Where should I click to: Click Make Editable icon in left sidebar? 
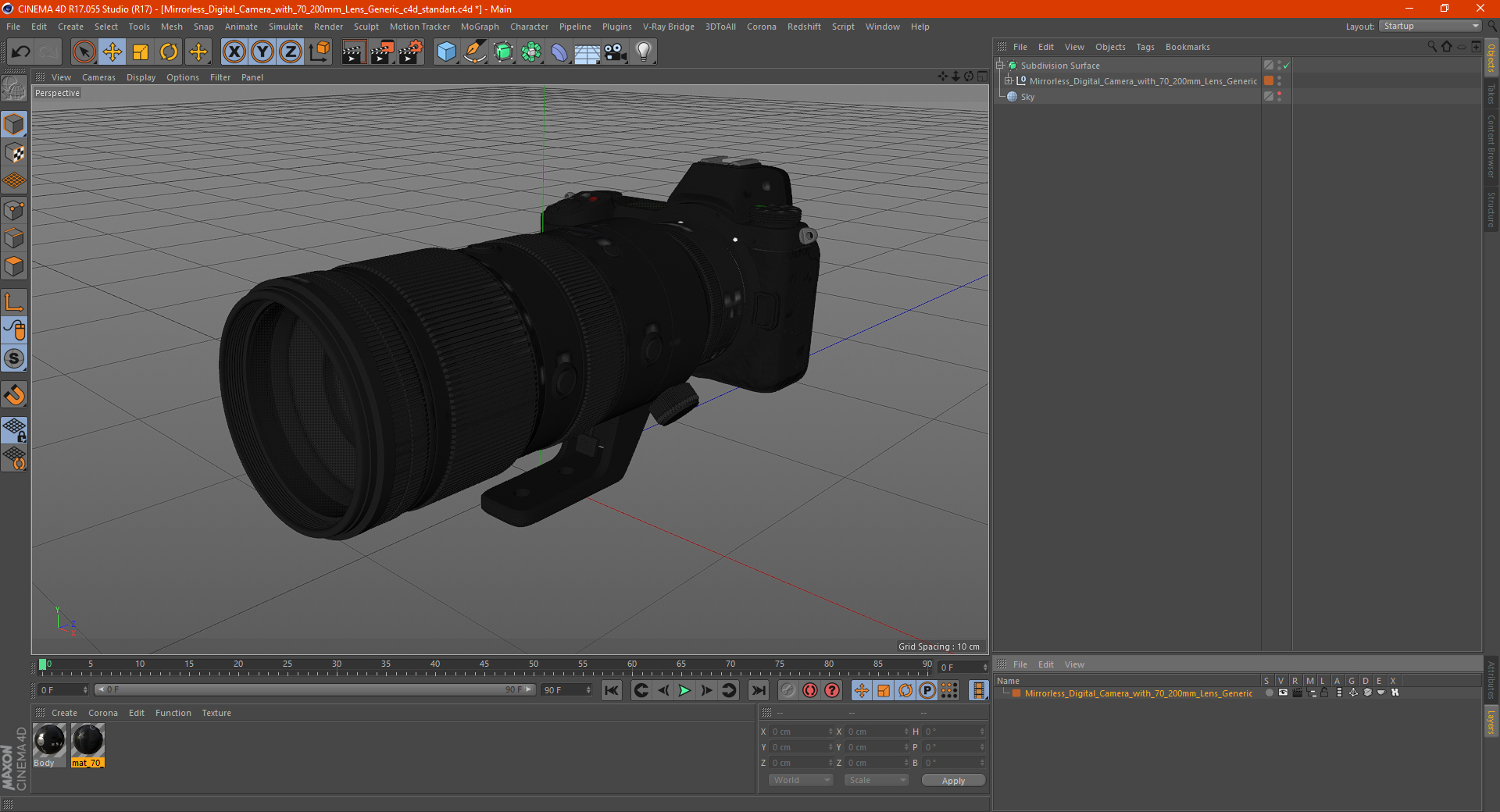click(14, 90)
